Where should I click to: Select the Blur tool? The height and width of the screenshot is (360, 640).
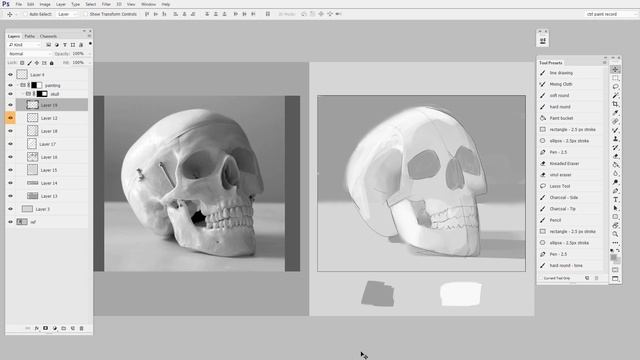pos(615,173)
